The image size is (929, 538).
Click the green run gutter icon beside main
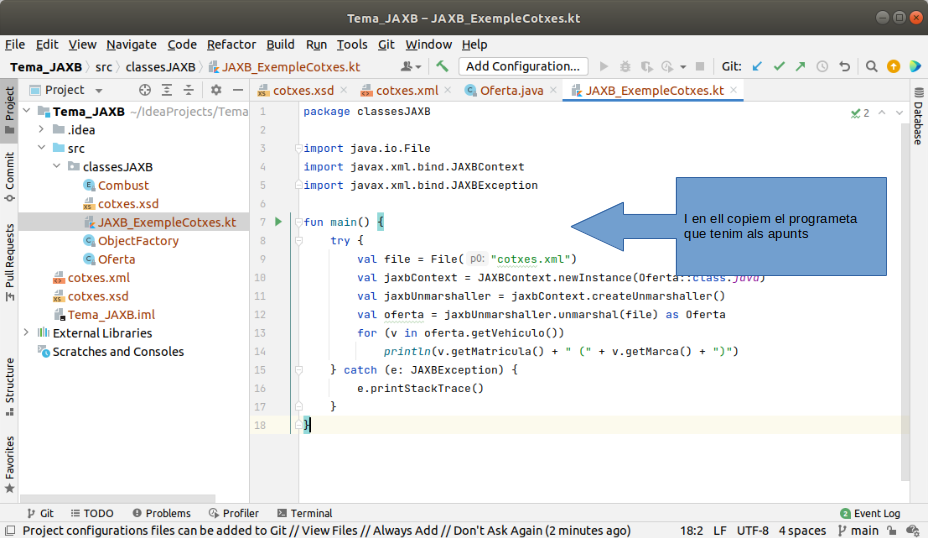point(278,222)
